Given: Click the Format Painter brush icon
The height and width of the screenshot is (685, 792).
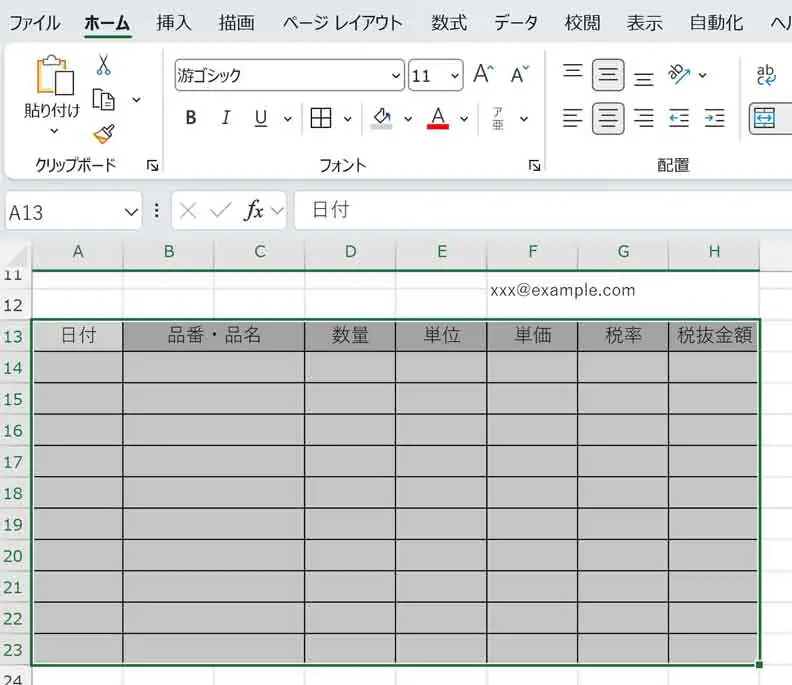Looking at the screenshot, I should click(103, 133).
